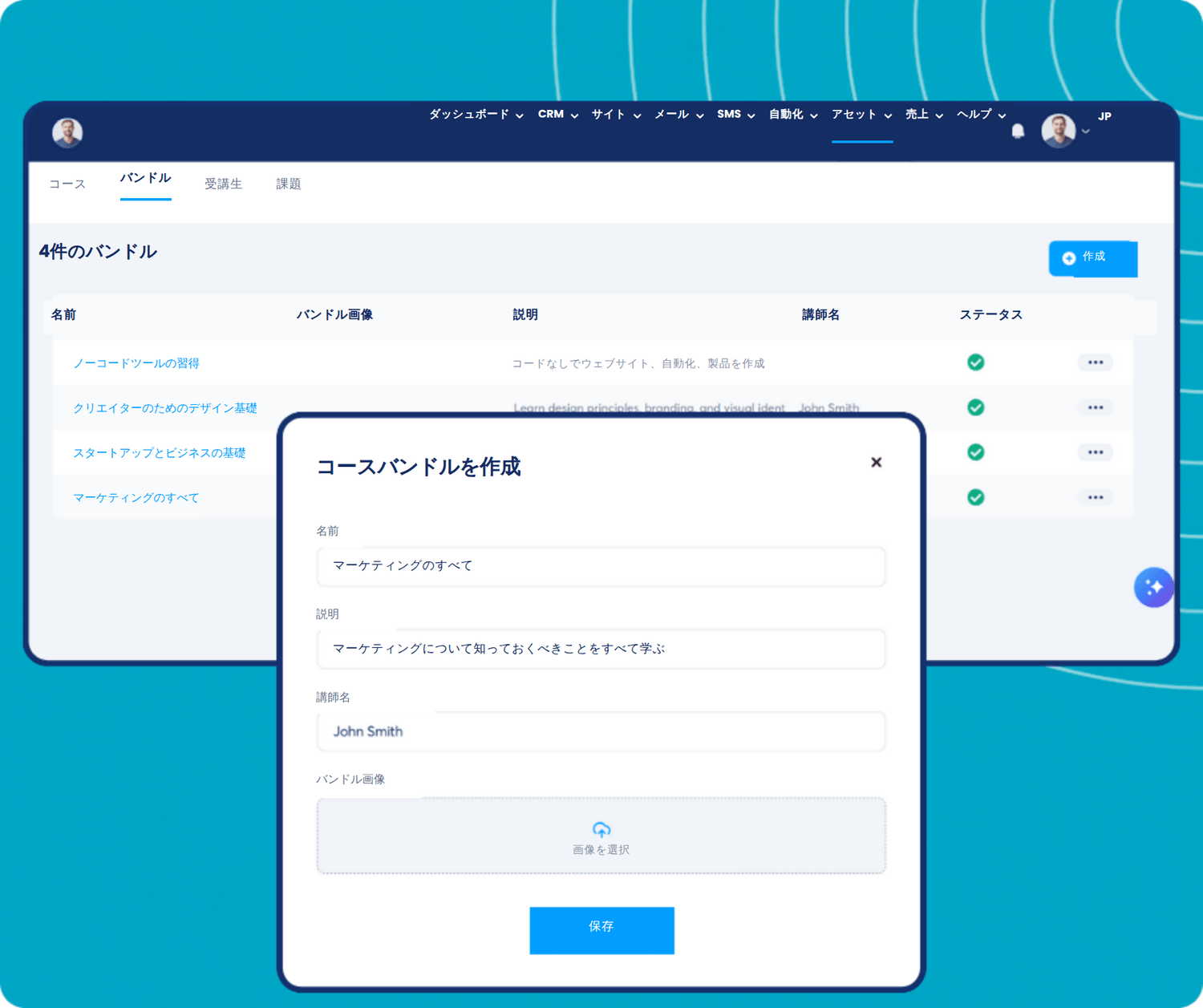The width and height of the screenshot is (1203, 1008).
Task: Expand the アセット dropdown menu
Action: click(862, 115)
